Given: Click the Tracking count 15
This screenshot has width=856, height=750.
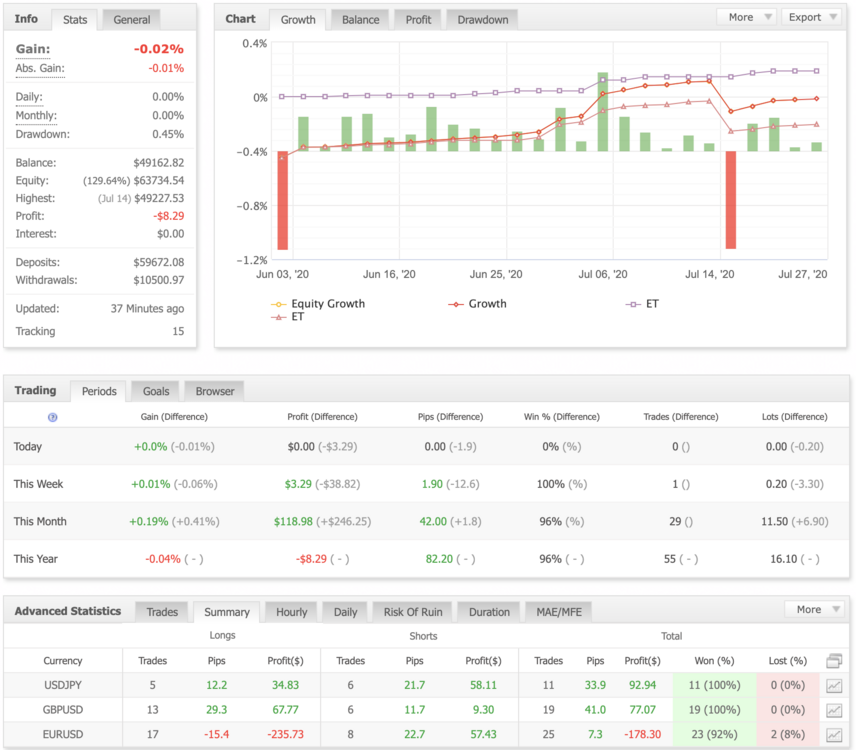Looking at the screenshot, I should [x=178, y=331].
